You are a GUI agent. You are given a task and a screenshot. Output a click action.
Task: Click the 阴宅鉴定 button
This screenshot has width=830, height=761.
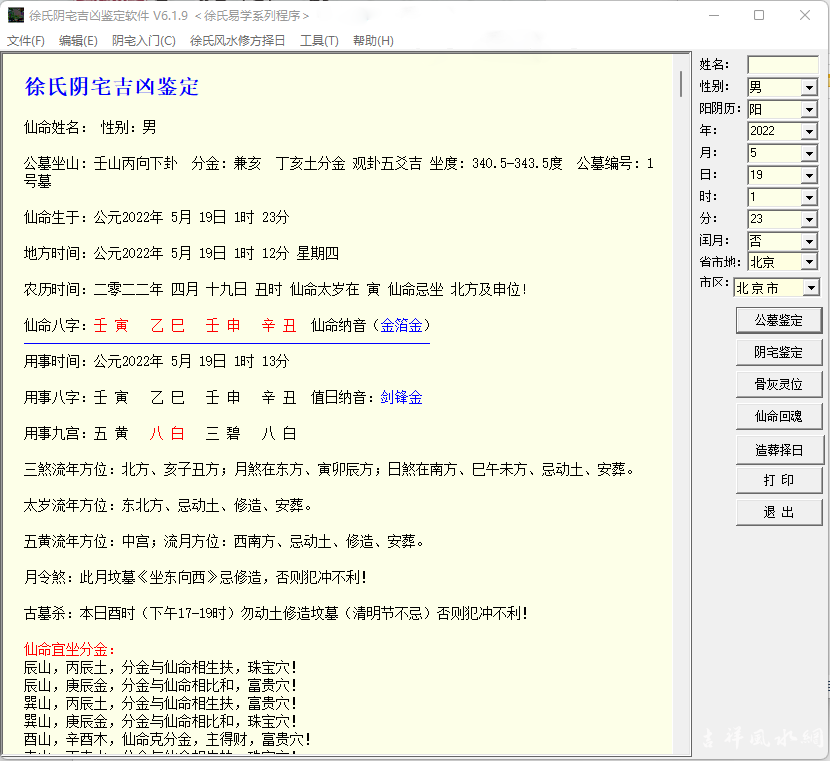pos(779,352)
